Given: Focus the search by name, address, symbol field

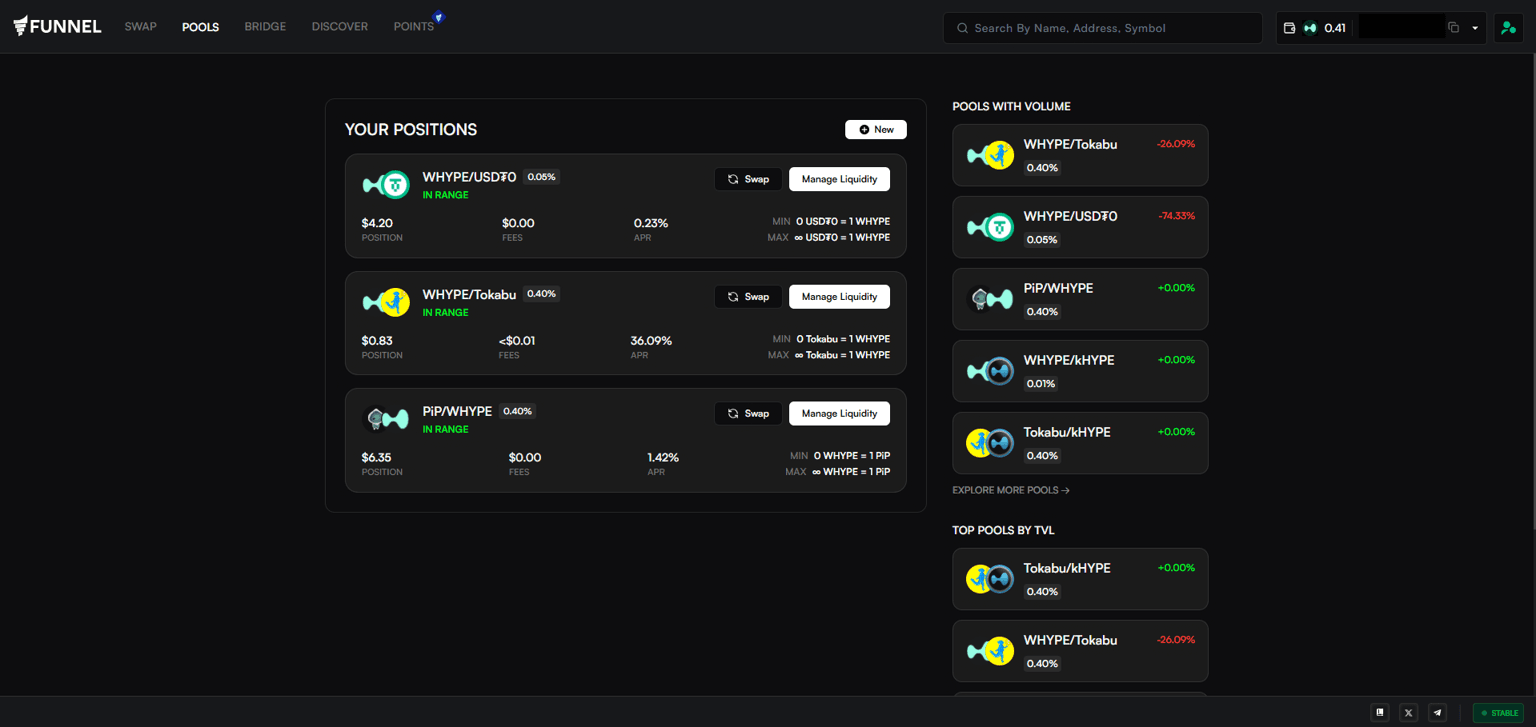Looking at the screenshot, I should [x=1110, y=28].
